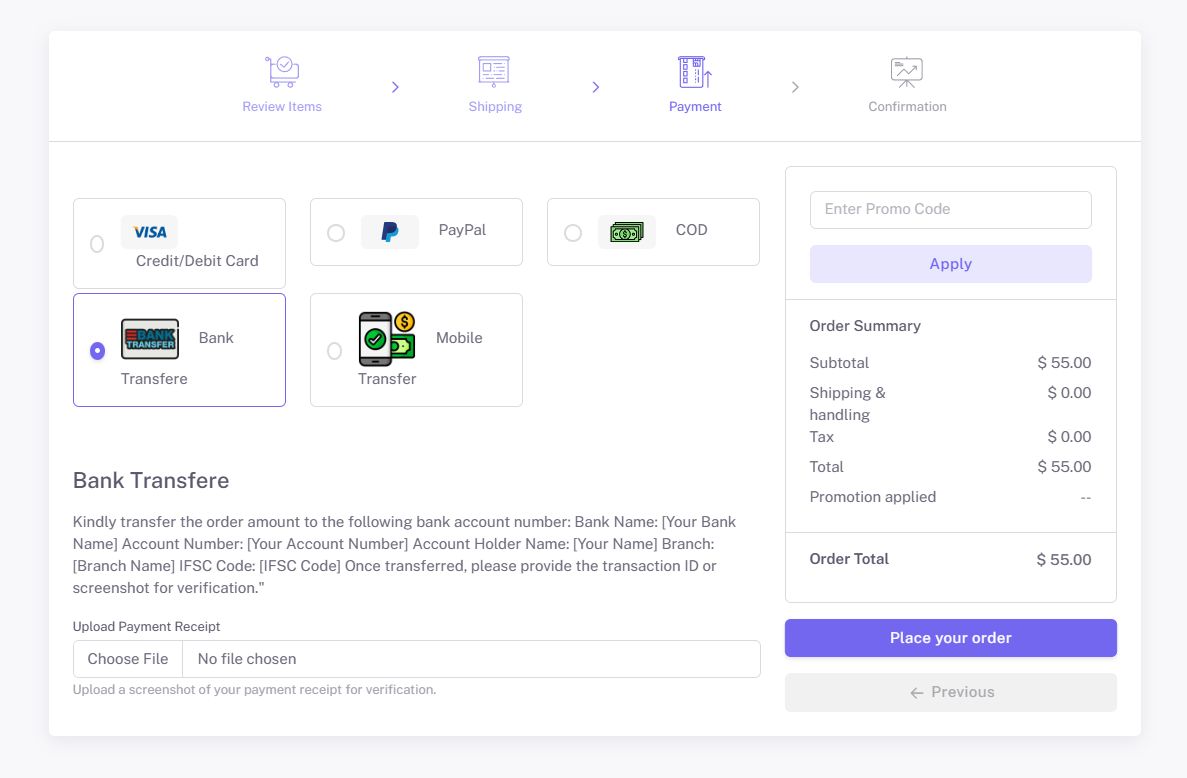Click the chevron after Review Items

tap(395, 88)
